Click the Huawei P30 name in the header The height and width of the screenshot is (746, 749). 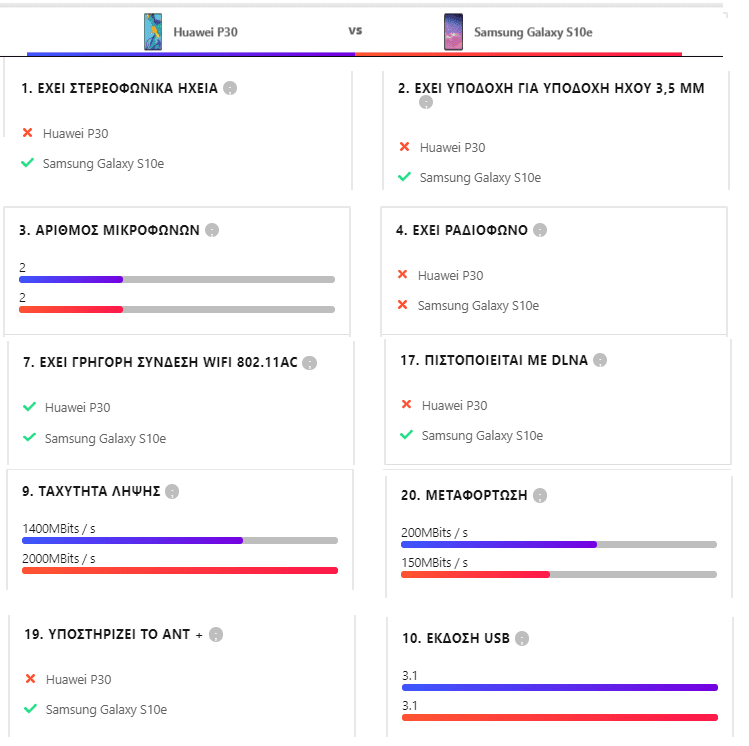205,32
